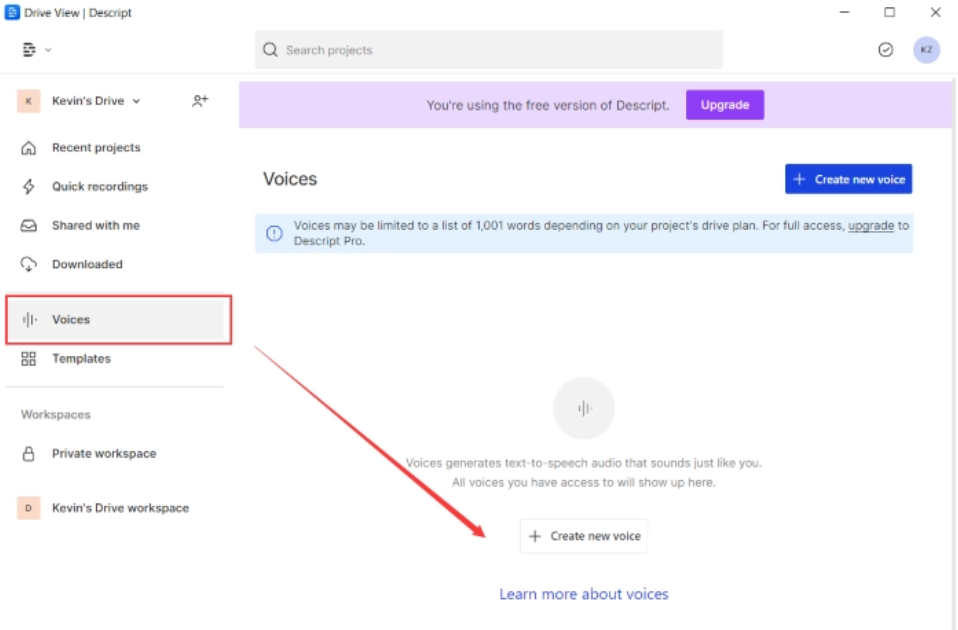Invite members with add-person icon
The image size is (958, 630).
click(x=200, y=101)
